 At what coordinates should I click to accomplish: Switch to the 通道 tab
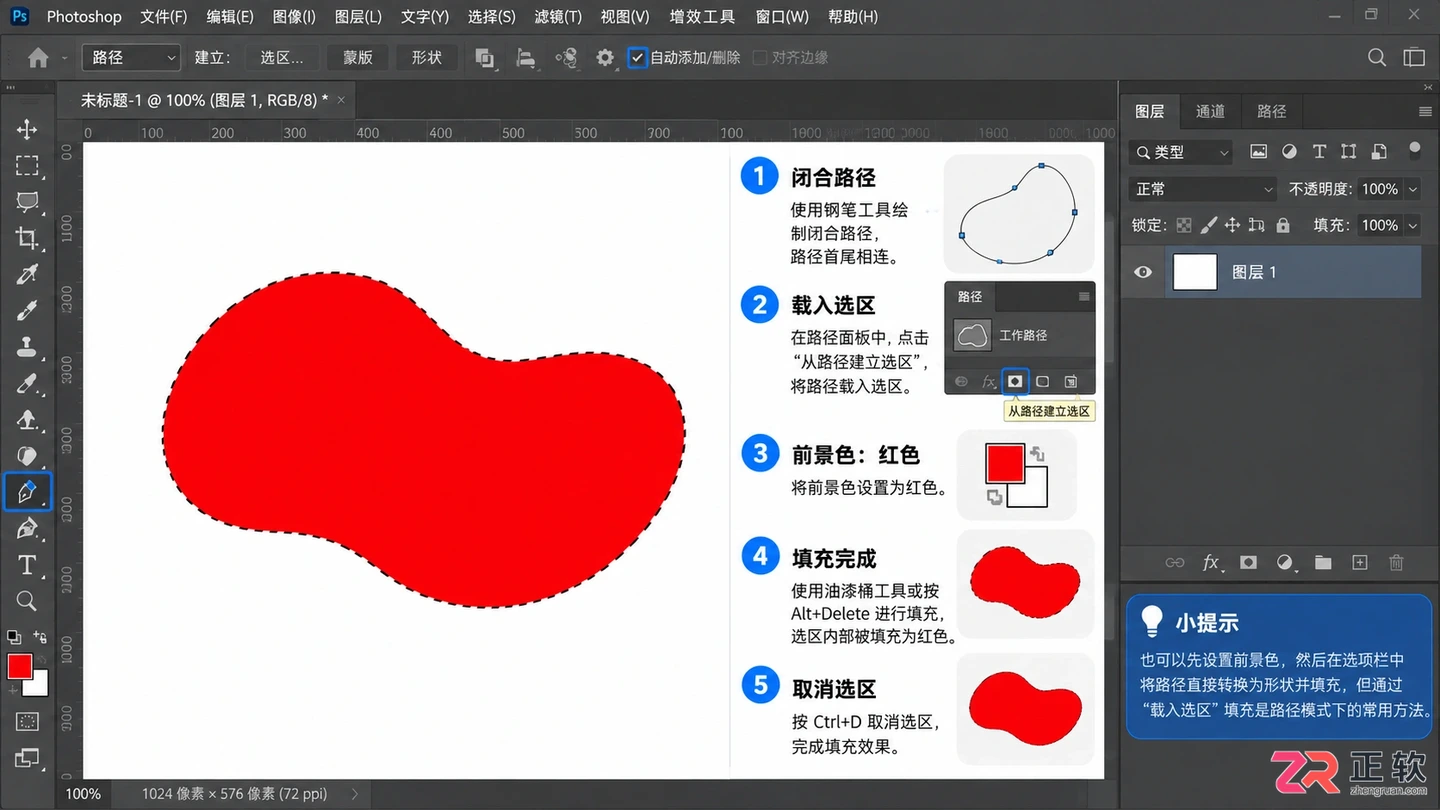[1210, 111]
